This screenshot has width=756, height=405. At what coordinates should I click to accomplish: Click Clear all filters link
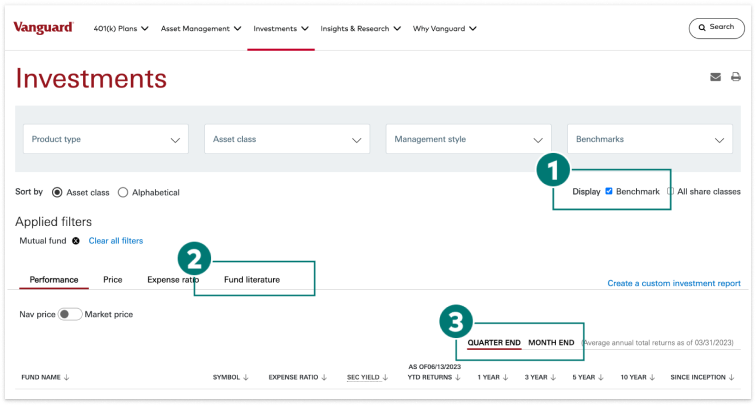pos(116,241)
